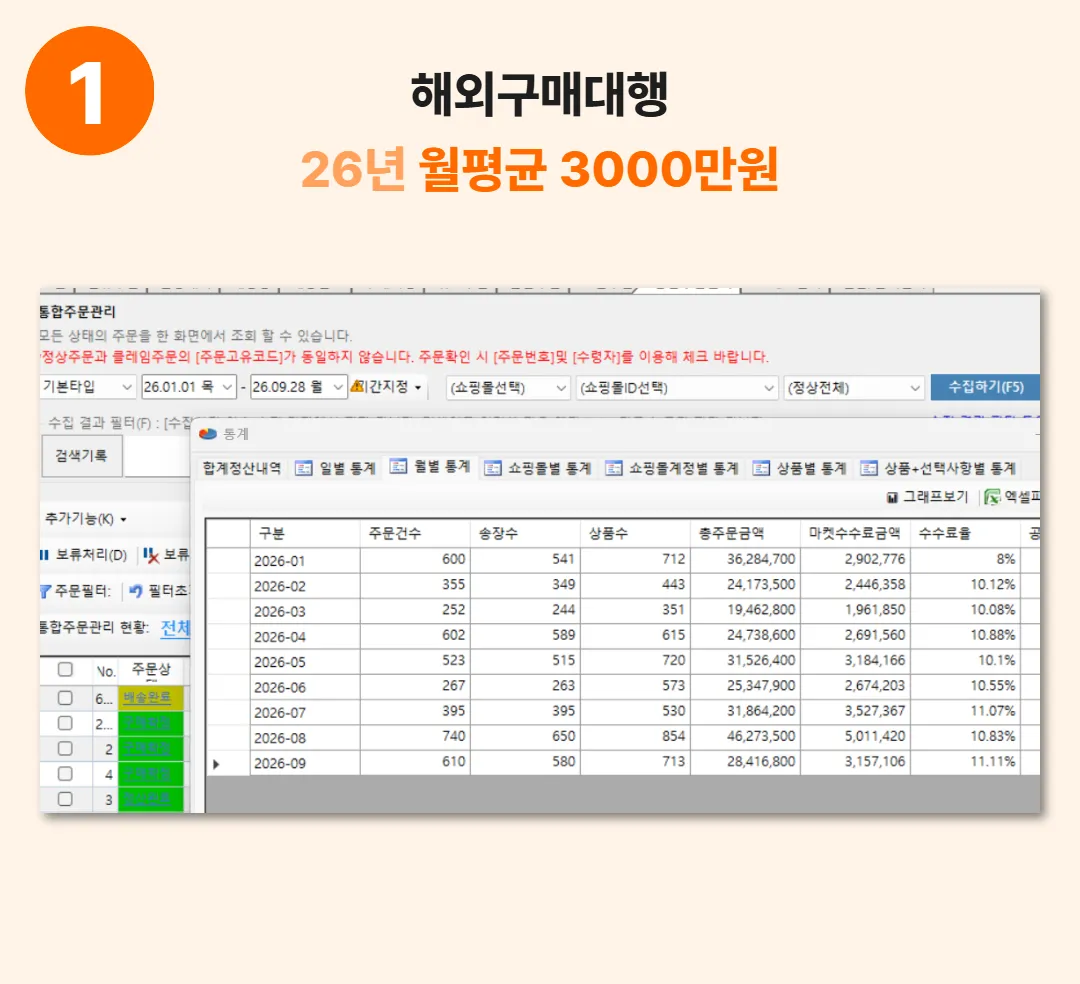
Task: Sort by the 총주문금액 column header
Action: (745, 534)
